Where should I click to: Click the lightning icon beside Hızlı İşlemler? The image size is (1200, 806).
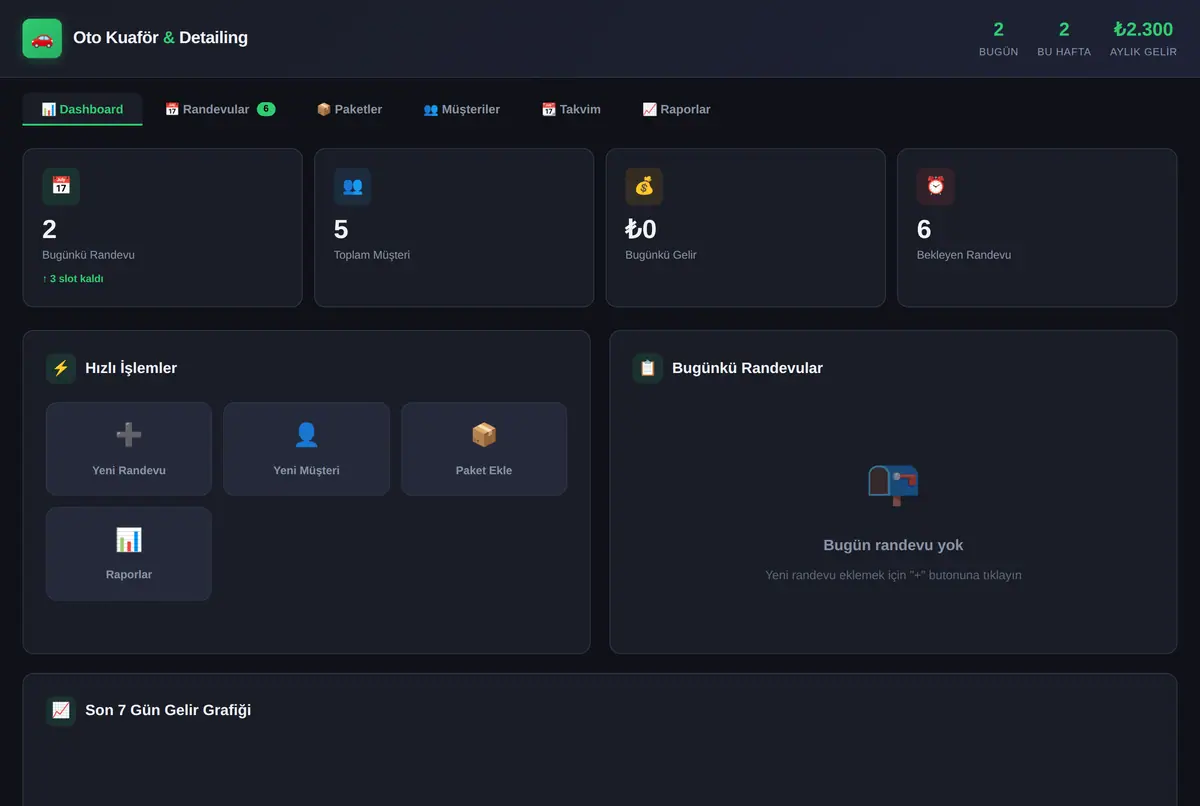pos(61,368)
